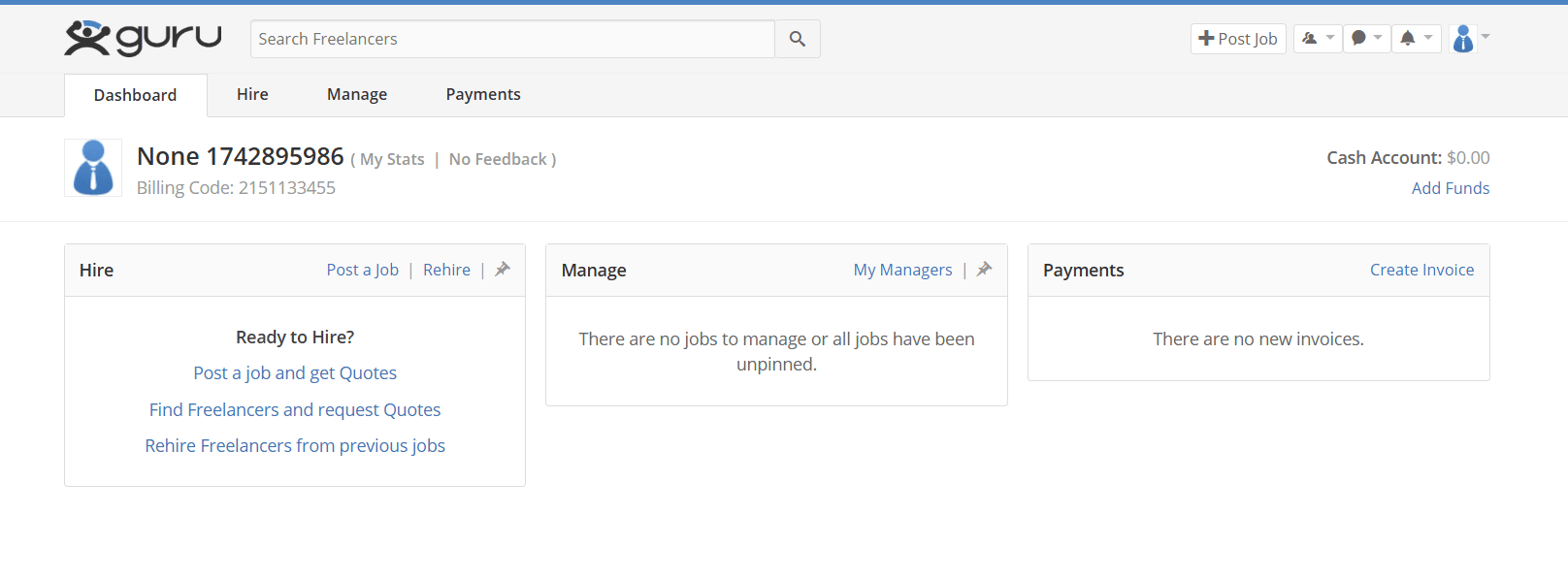This screenshot has height=579, width=1568.
Task: Click the Add Funds link
Action: point(1451,188)
